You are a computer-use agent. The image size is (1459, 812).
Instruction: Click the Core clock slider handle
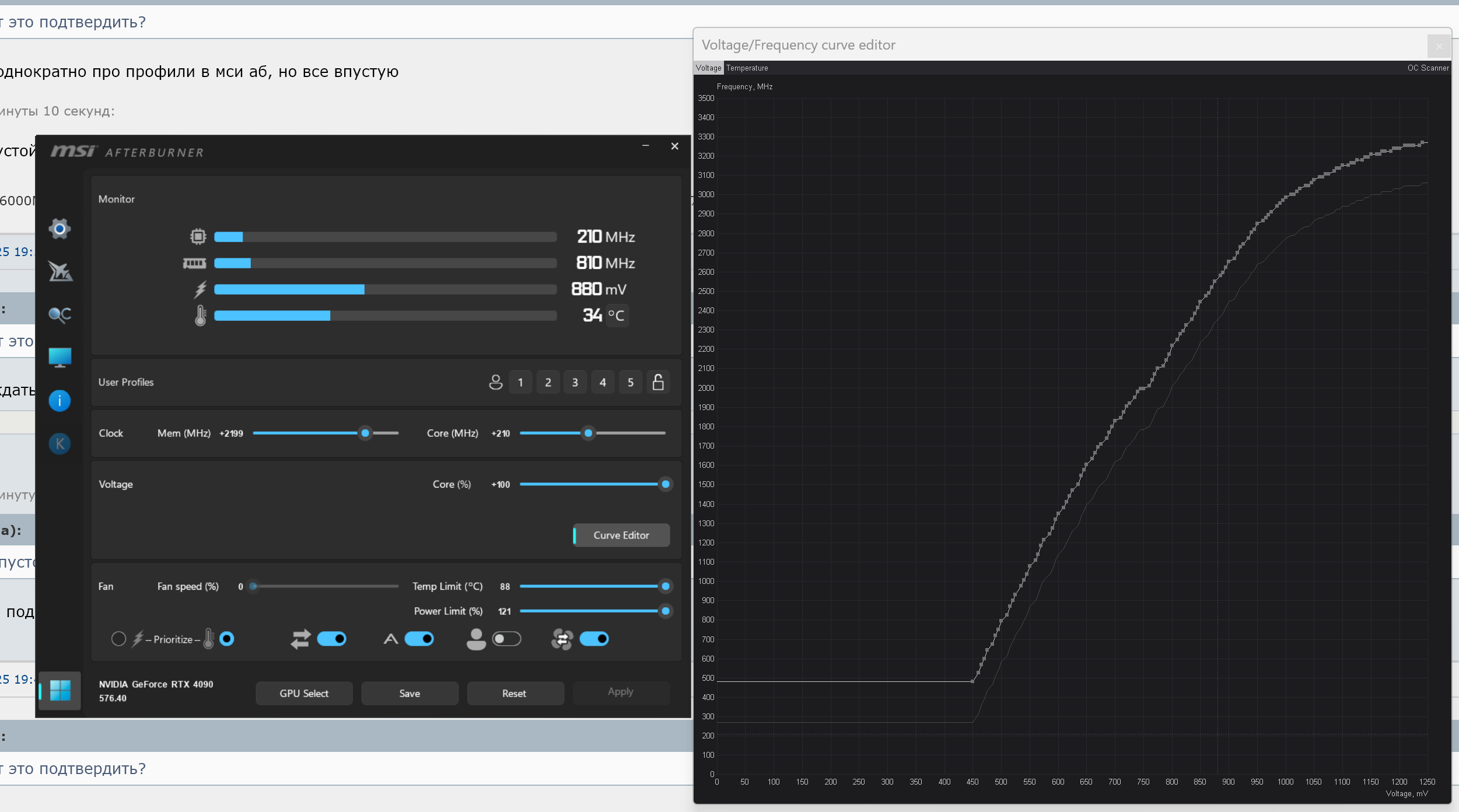(588, 433)
